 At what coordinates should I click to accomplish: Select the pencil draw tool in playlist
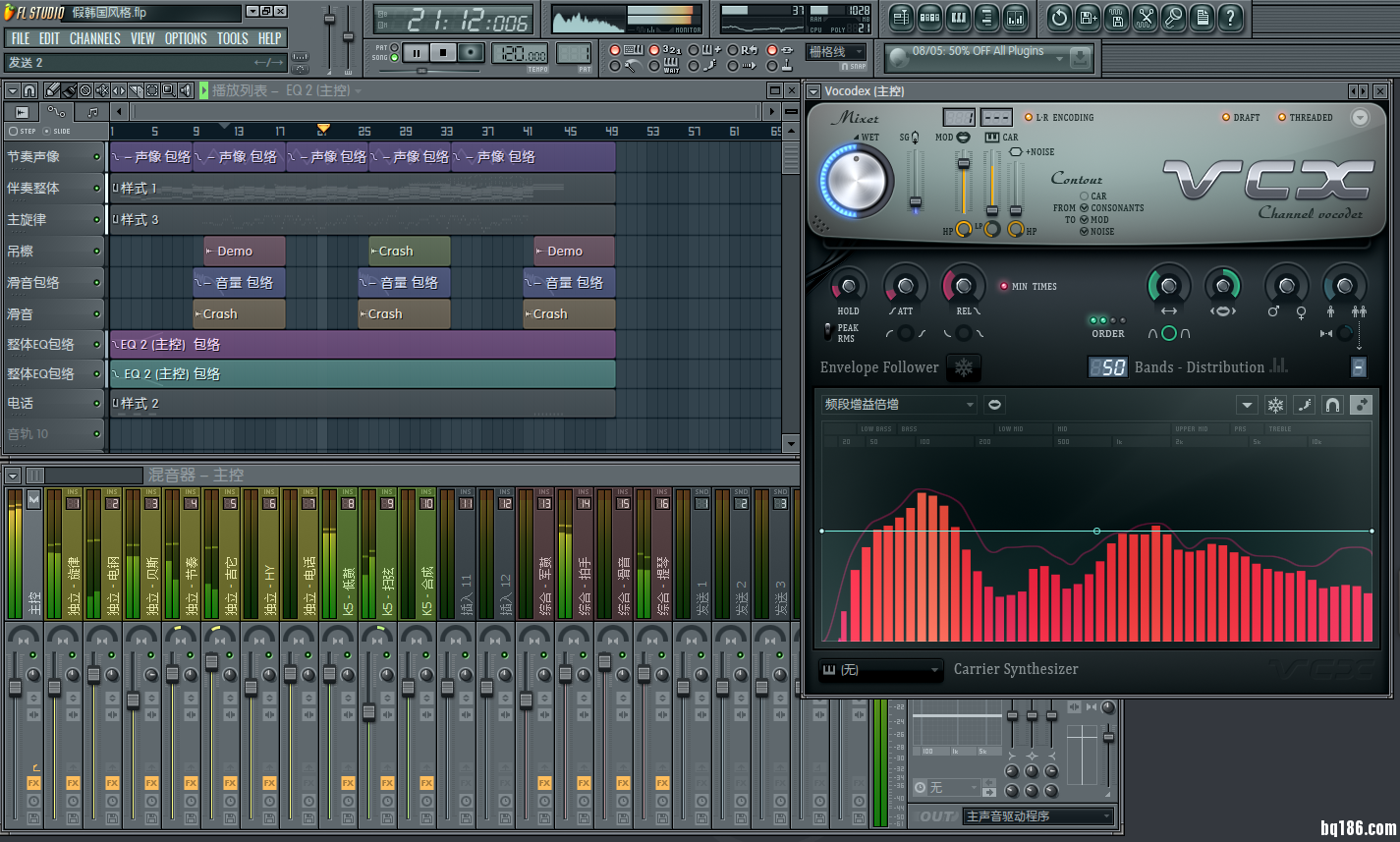pyautogui.click(x=53, y=90)
